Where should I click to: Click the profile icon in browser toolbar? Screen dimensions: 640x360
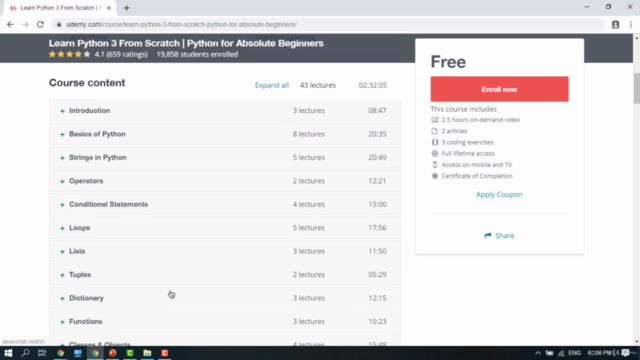(x=615, y=24)
